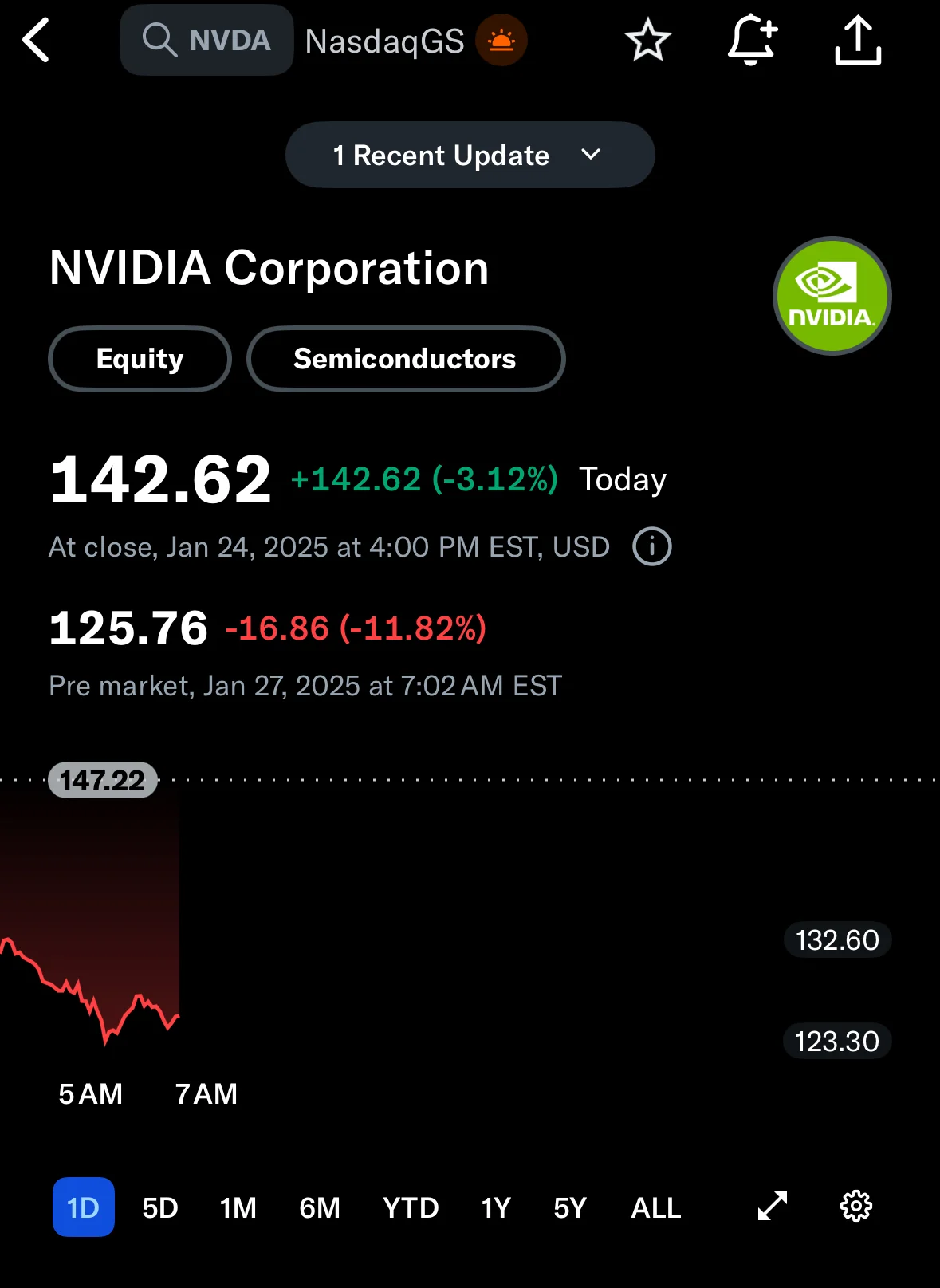
Task: Show the ALL time range
Action: click(656, 1207)
